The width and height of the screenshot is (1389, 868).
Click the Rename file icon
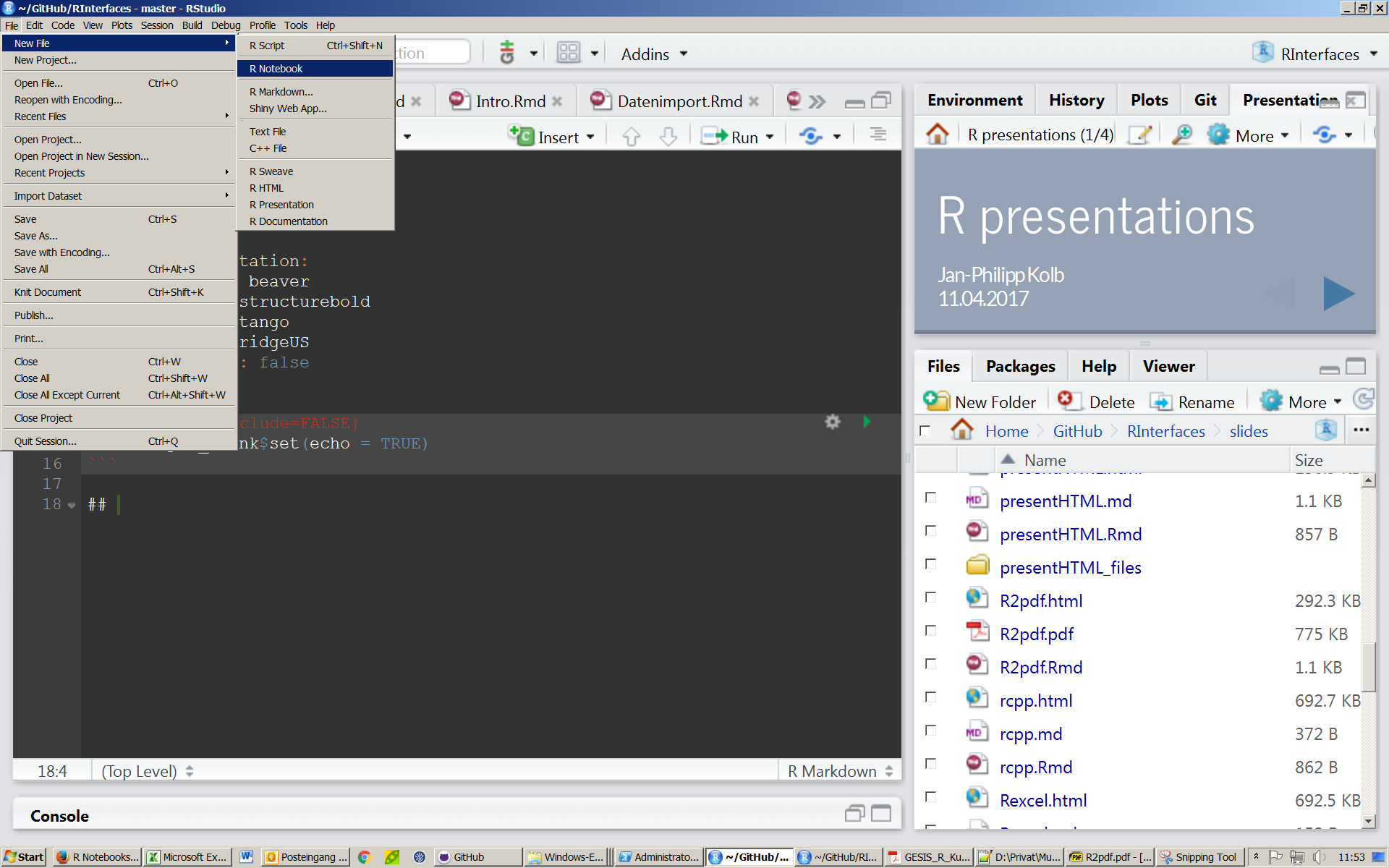click(1160, 401)
